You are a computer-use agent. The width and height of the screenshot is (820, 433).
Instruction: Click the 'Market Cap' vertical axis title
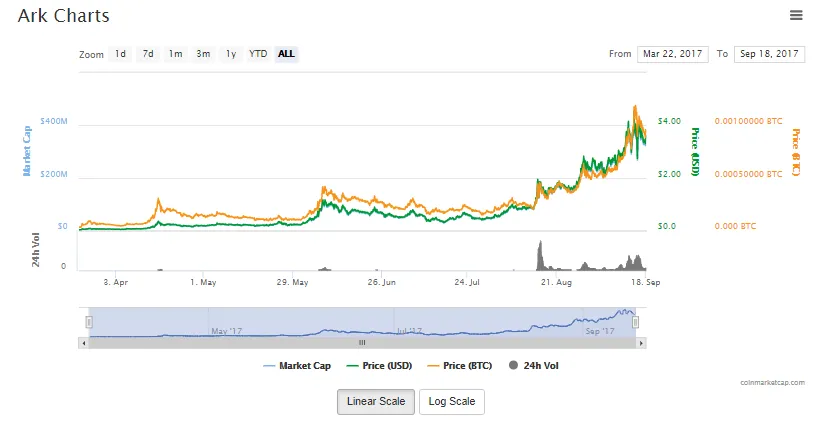click(x=27, y=151)
